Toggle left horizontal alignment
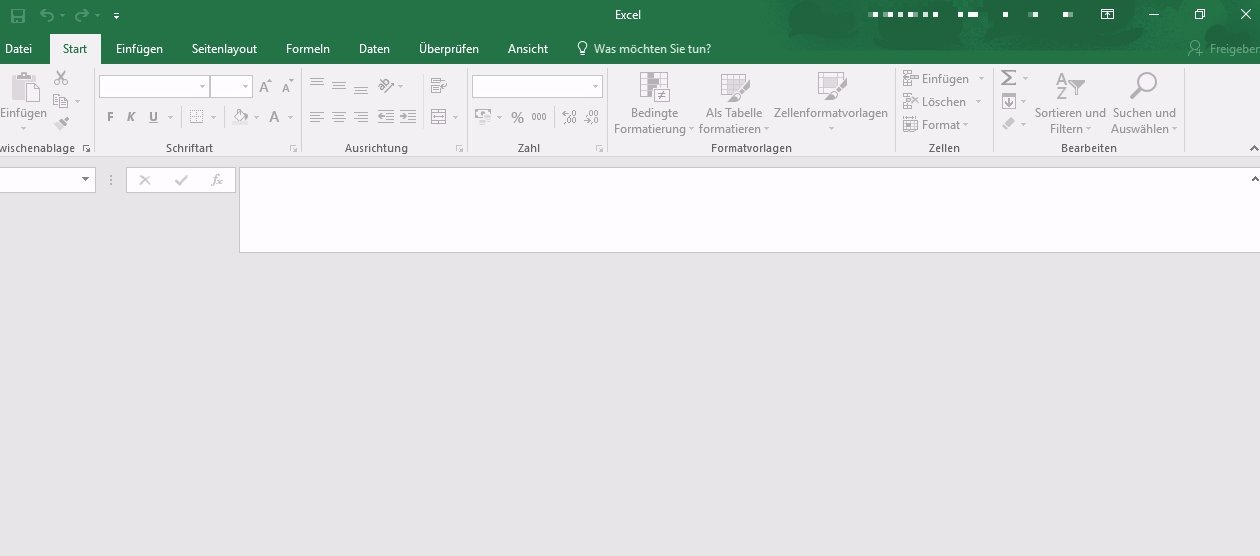The image size is (1260, 556). (x=317, y=117)
